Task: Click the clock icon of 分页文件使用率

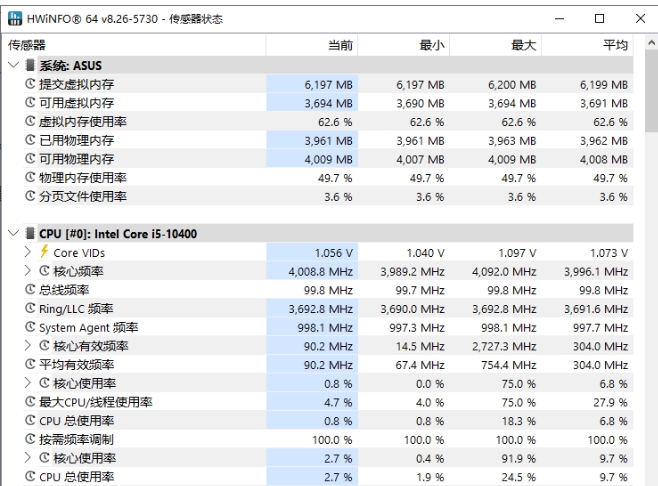Action: [x=30, y=196]
